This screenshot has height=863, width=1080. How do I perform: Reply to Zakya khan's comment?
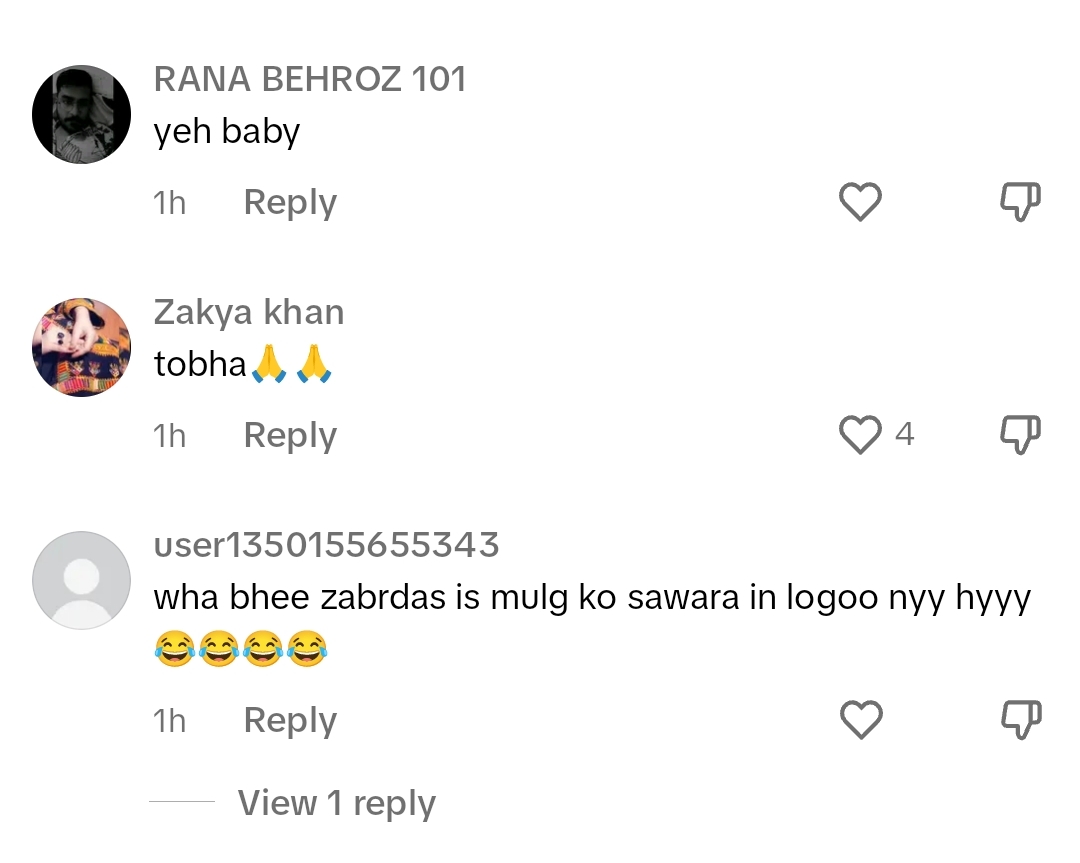click(x=290, y=436)
